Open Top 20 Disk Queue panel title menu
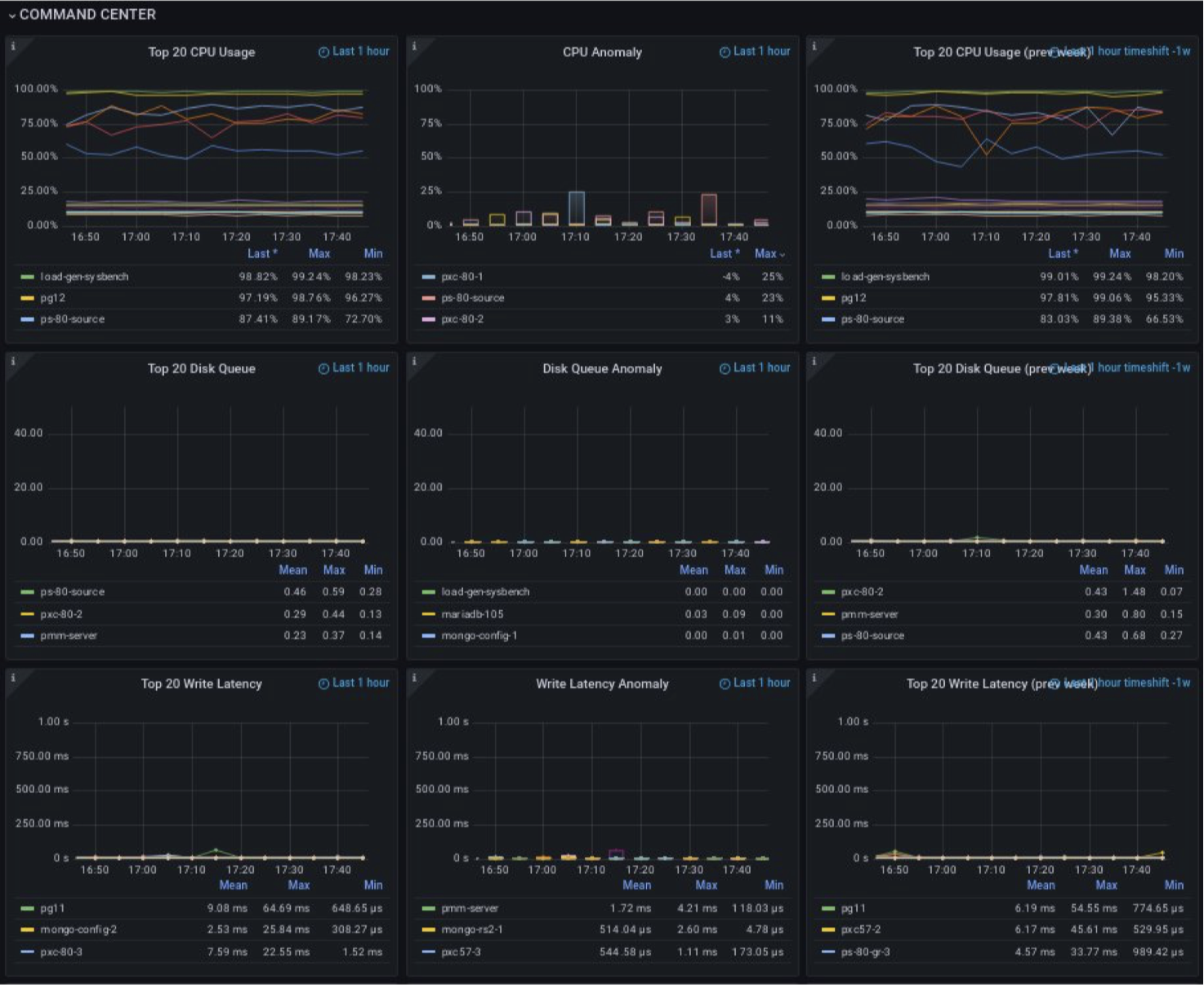This screenshot has width=1204, height=985. pos(201,369)
